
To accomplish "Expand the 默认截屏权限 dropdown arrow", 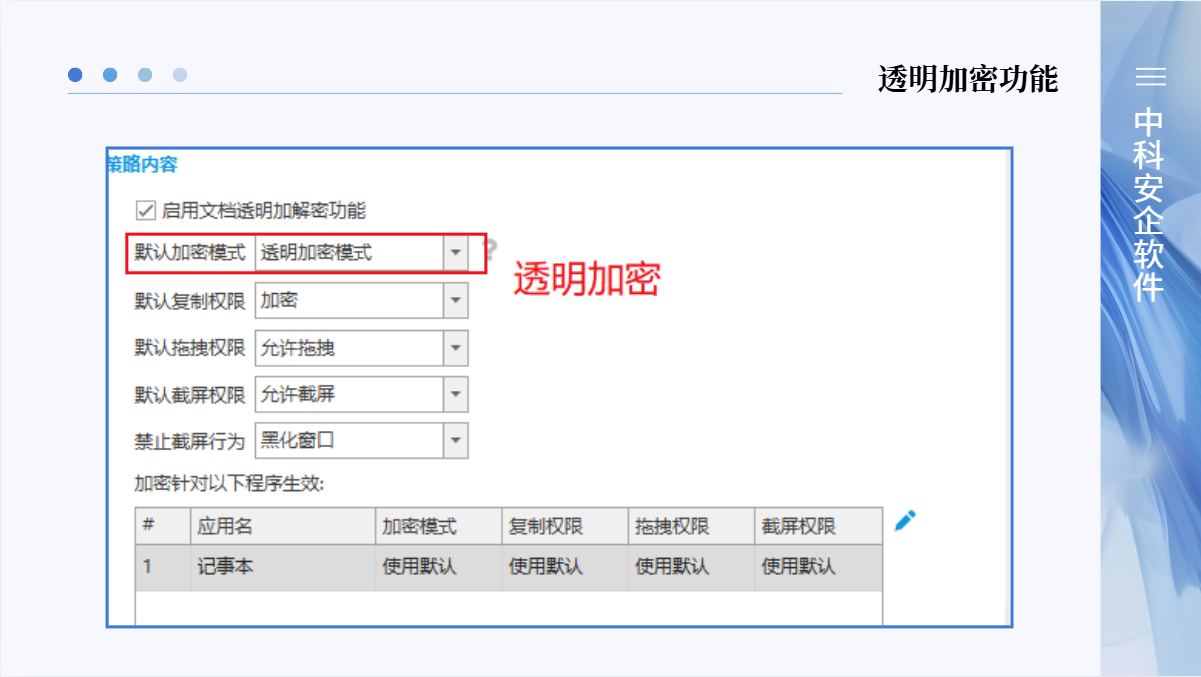I will [456, 395].
